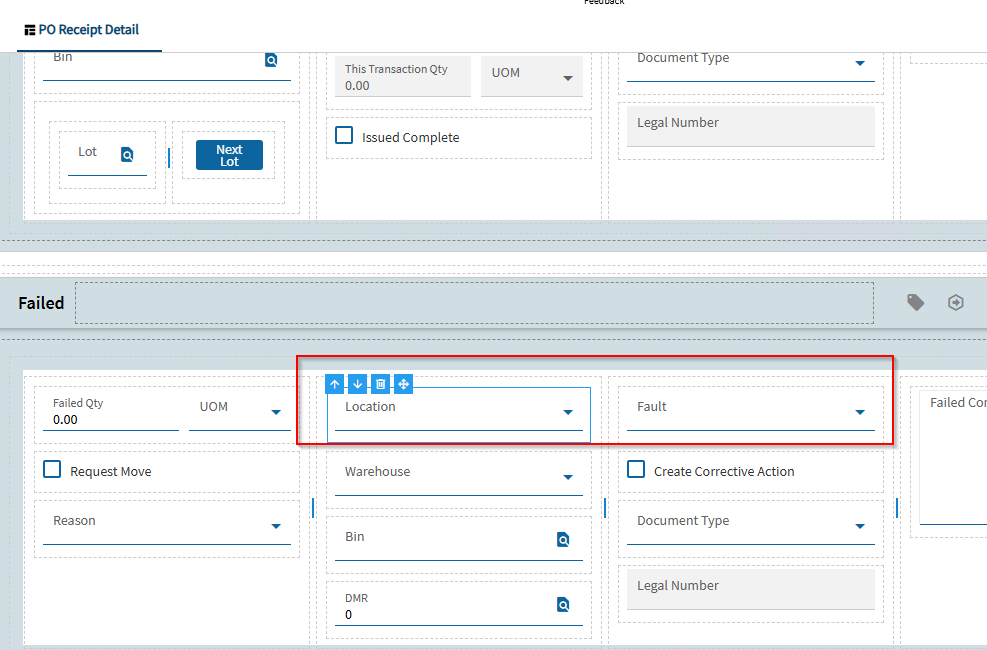Image resolution: width=987 pixels, height=650 pixels.
Task: Toggle the Issued Complete checkbox
Action: point(344,135)
